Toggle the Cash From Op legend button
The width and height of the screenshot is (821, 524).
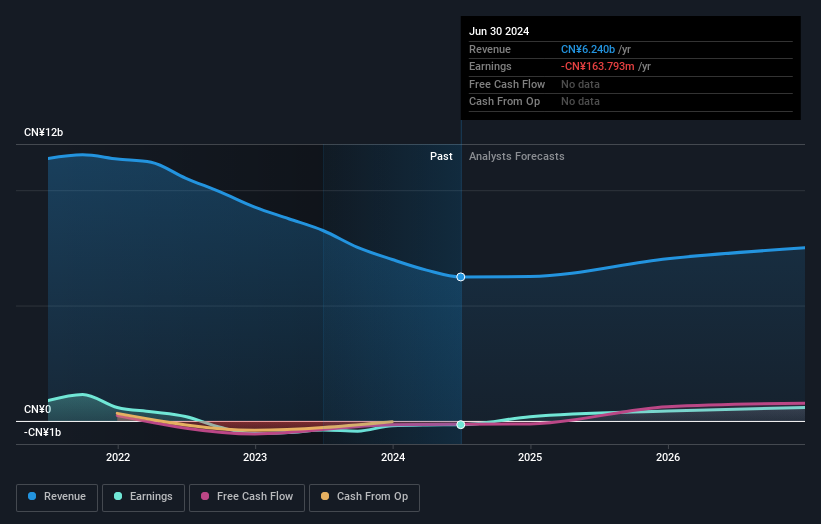tap(364, 497)
